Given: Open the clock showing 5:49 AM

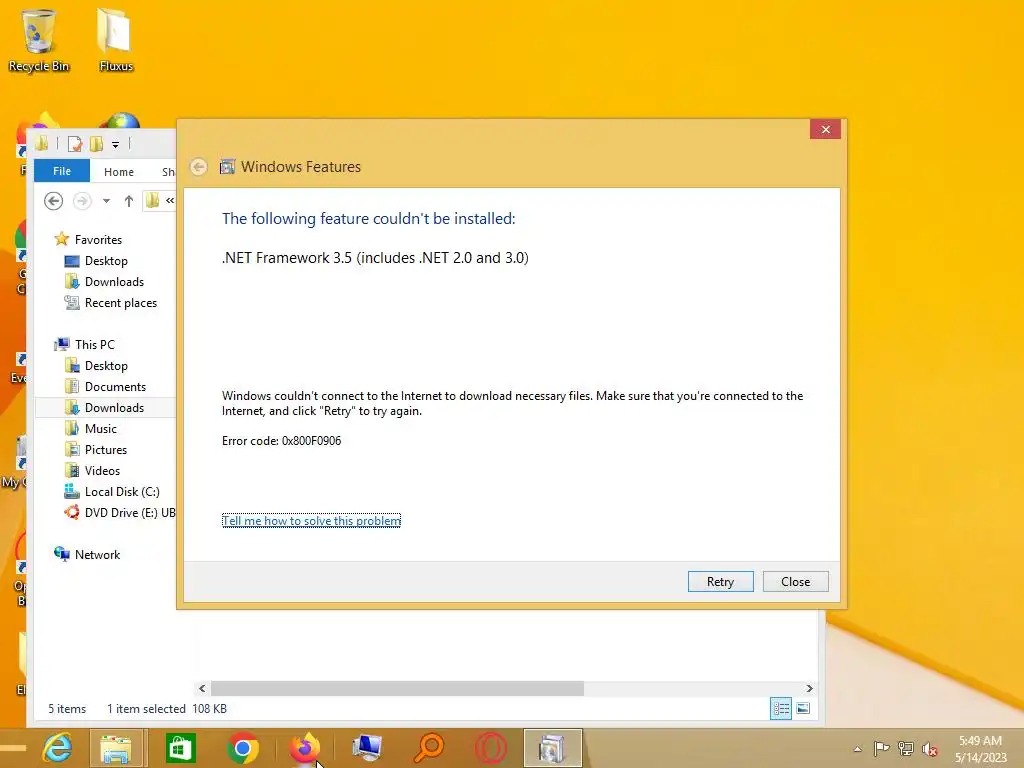Looking at the screenshot, I should (x=980, y=749).
